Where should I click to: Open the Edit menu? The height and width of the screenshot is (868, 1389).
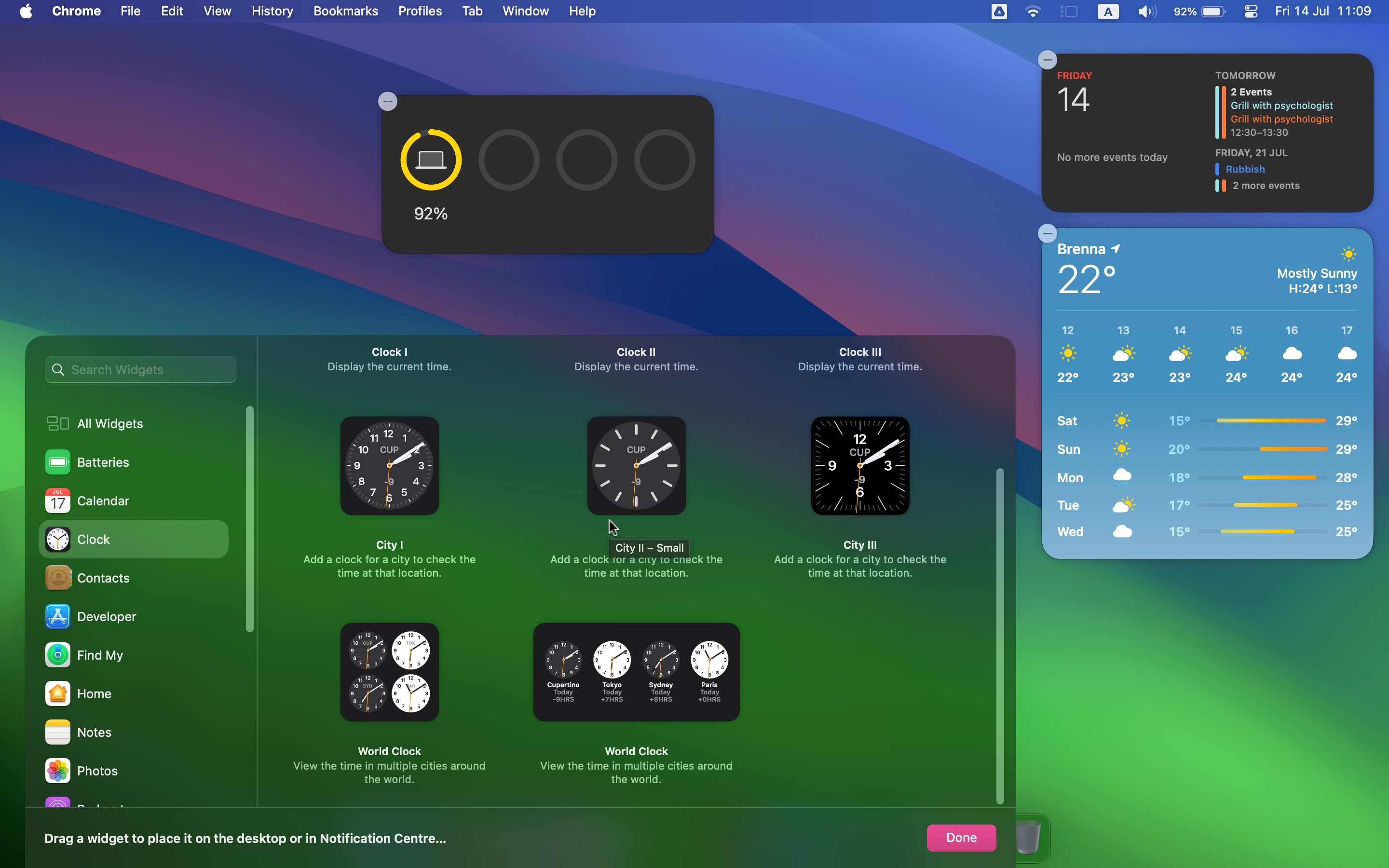[172, 11]
